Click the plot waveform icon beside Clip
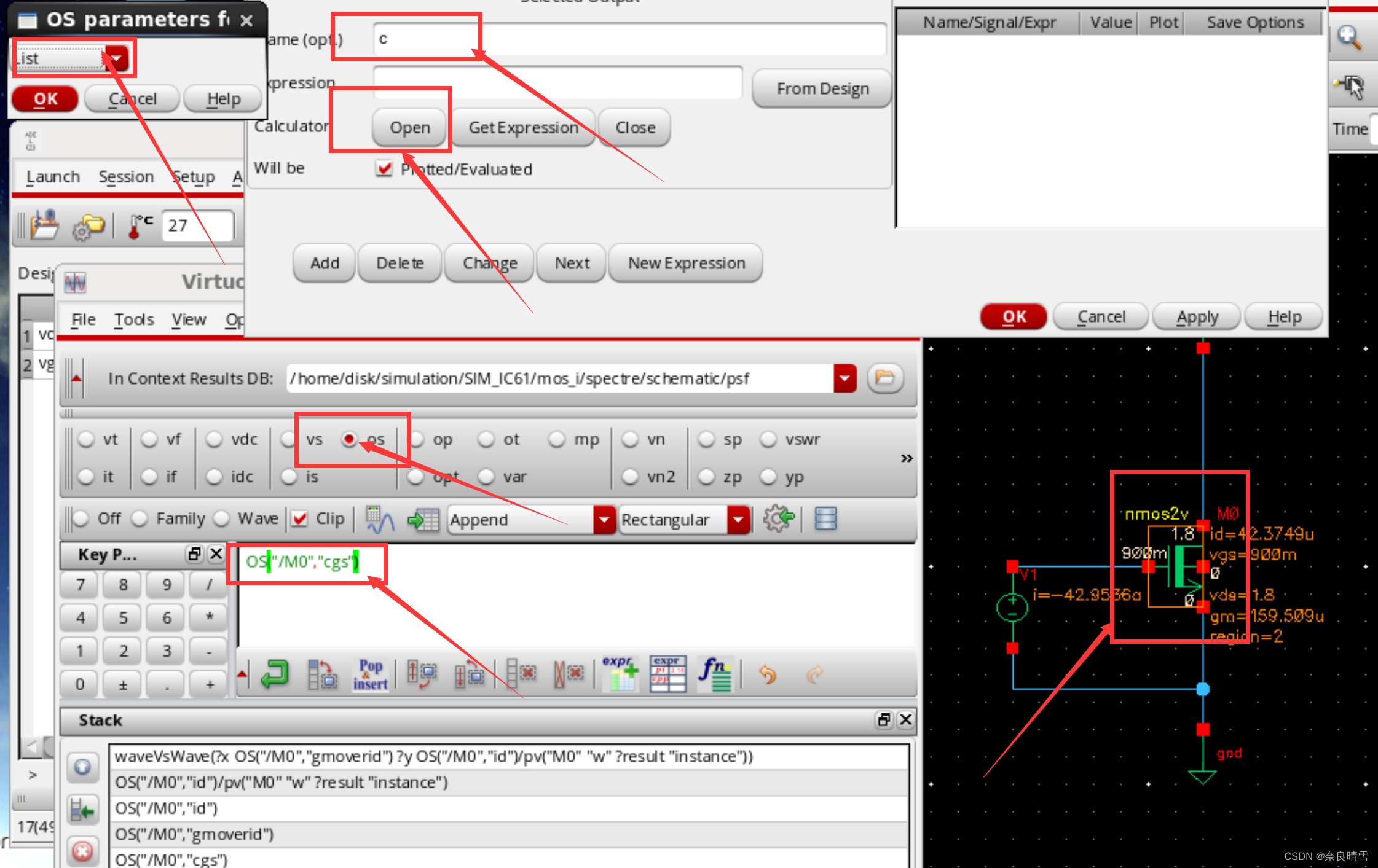This screenshot has width=1378, height=868. pos(380,519)
